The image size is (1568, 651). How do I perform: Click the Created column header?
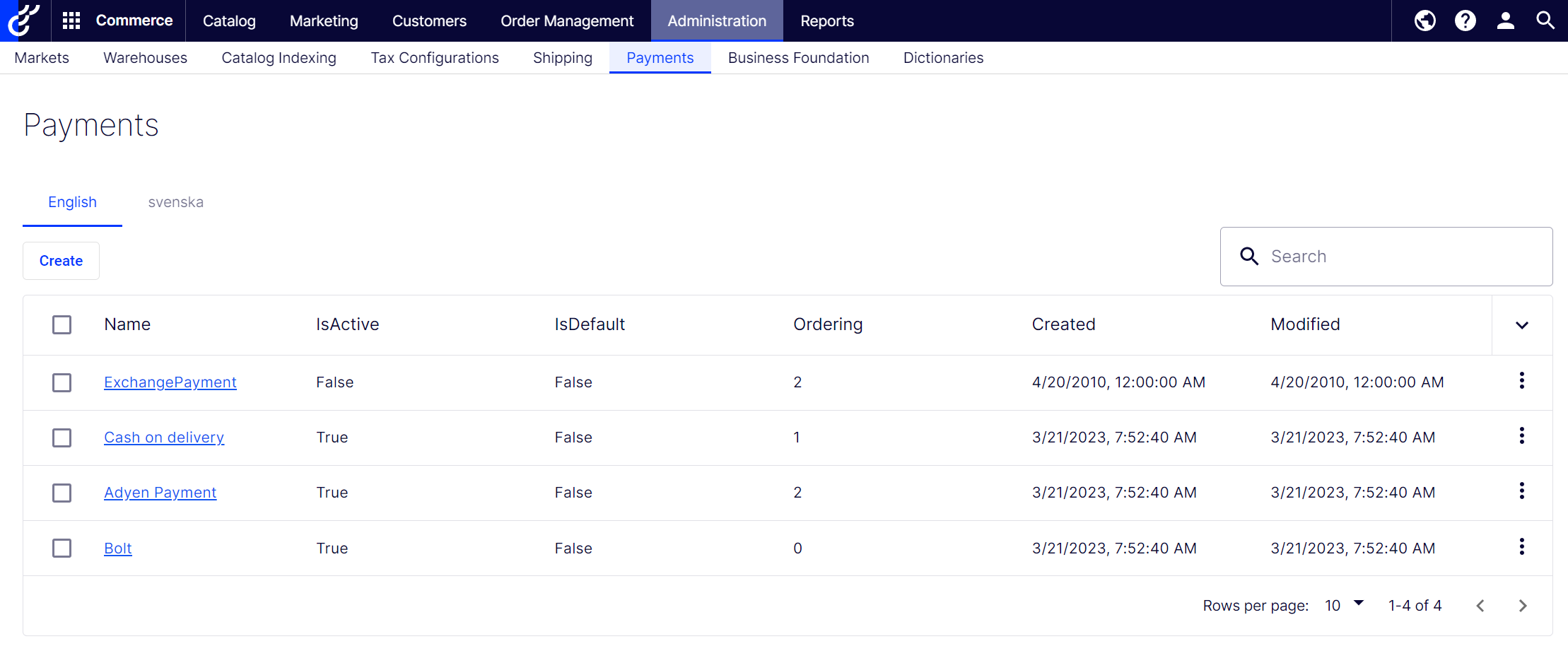coord(1063,324)
